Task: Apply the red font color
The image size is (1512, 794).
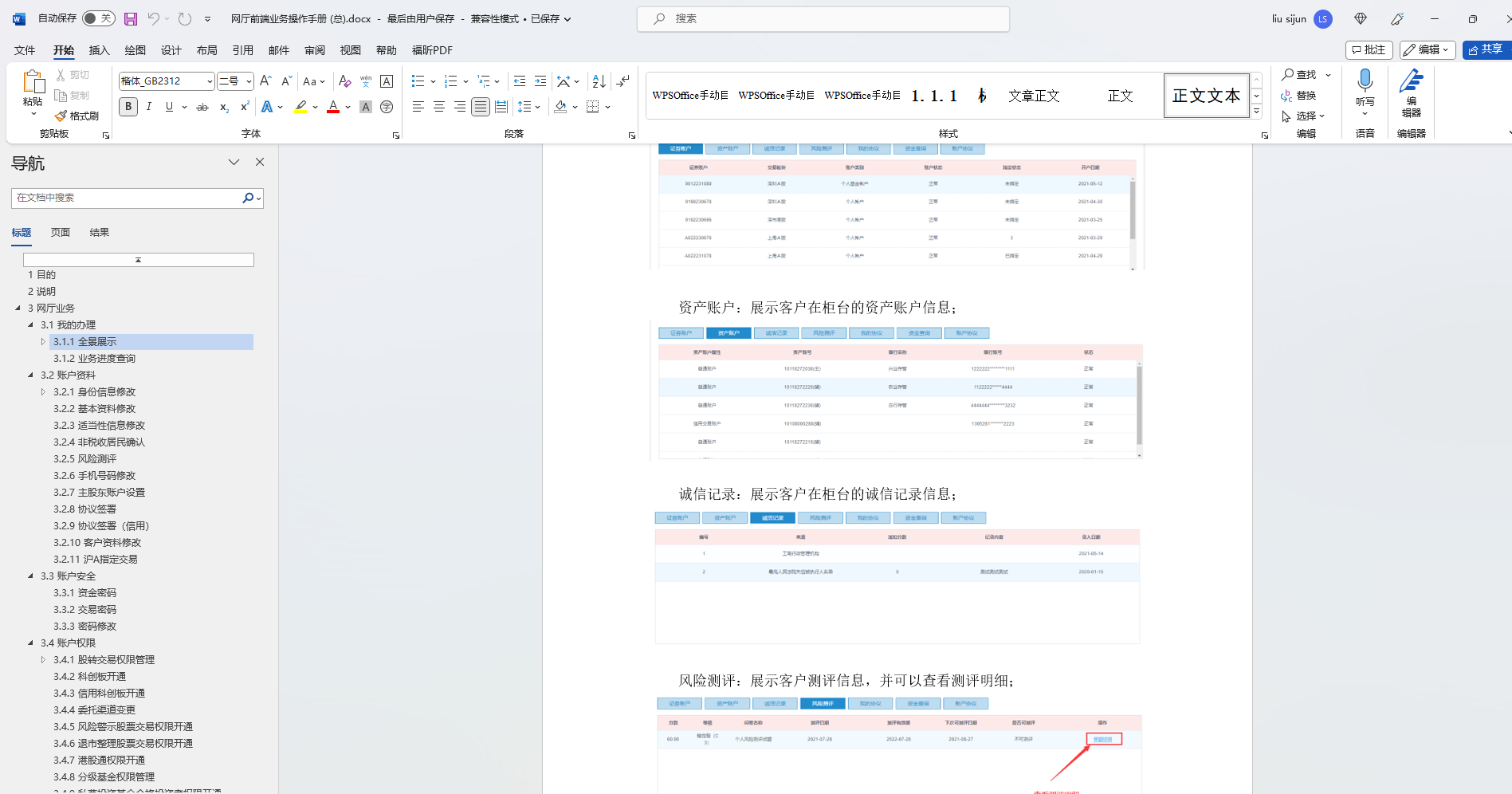Action: (333, 107)
